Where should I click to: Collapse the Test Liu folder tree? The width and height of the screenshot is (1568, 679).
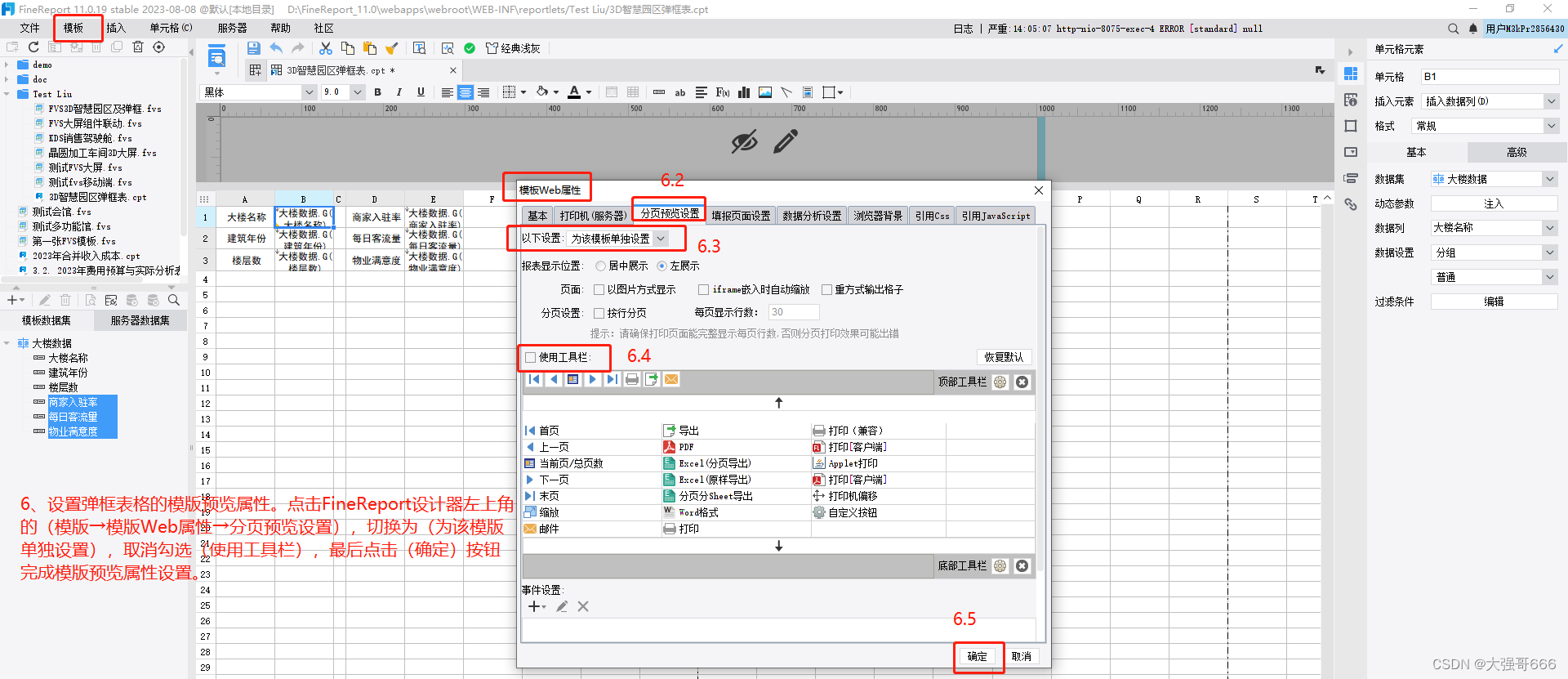pos(7,94)
